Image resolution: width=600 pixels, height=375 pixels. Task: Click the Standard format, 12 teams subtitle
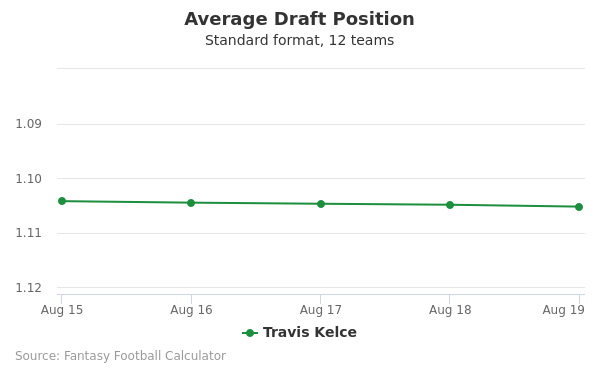pos(299,40)
